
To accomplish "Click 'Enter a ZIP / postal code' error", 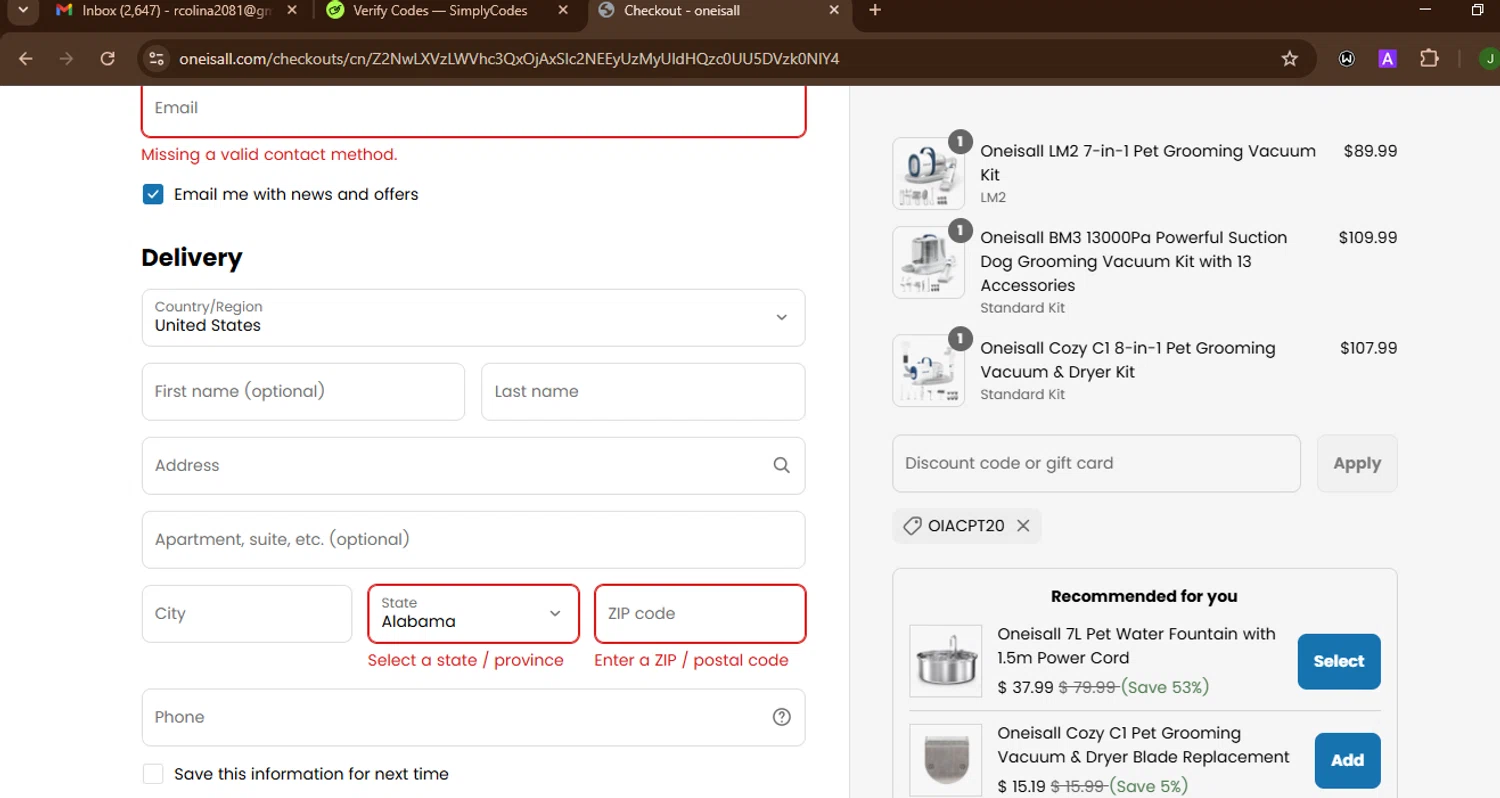I will pos(691,660).
